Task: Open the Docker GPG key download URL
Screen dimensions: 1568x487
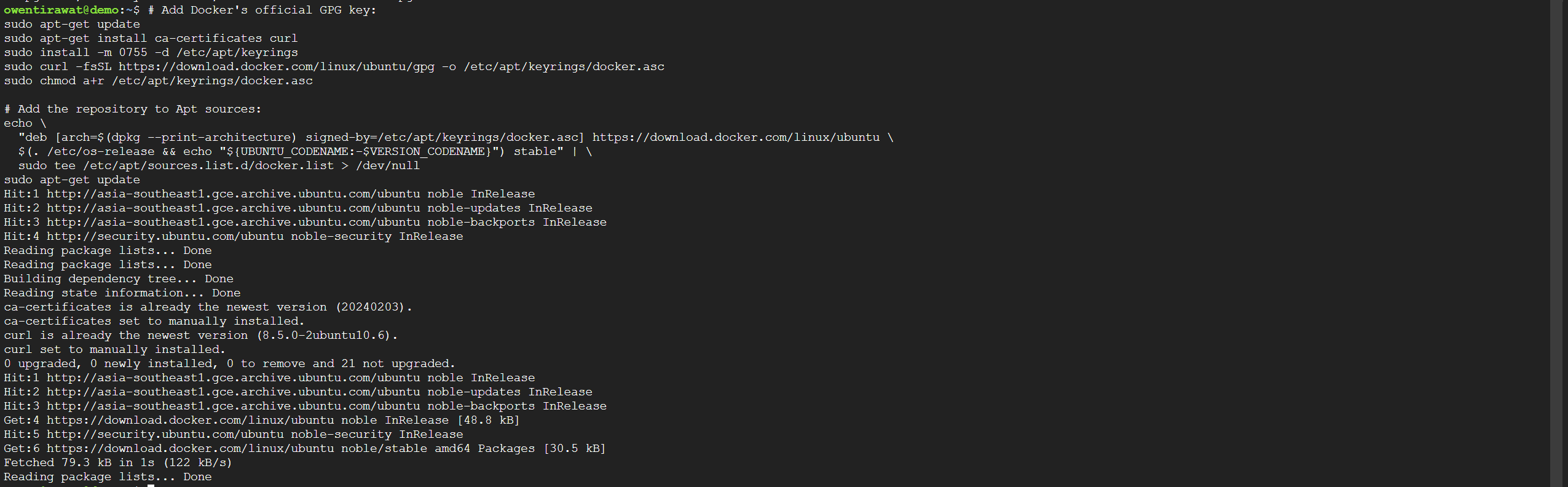Action: click(276, 66)
